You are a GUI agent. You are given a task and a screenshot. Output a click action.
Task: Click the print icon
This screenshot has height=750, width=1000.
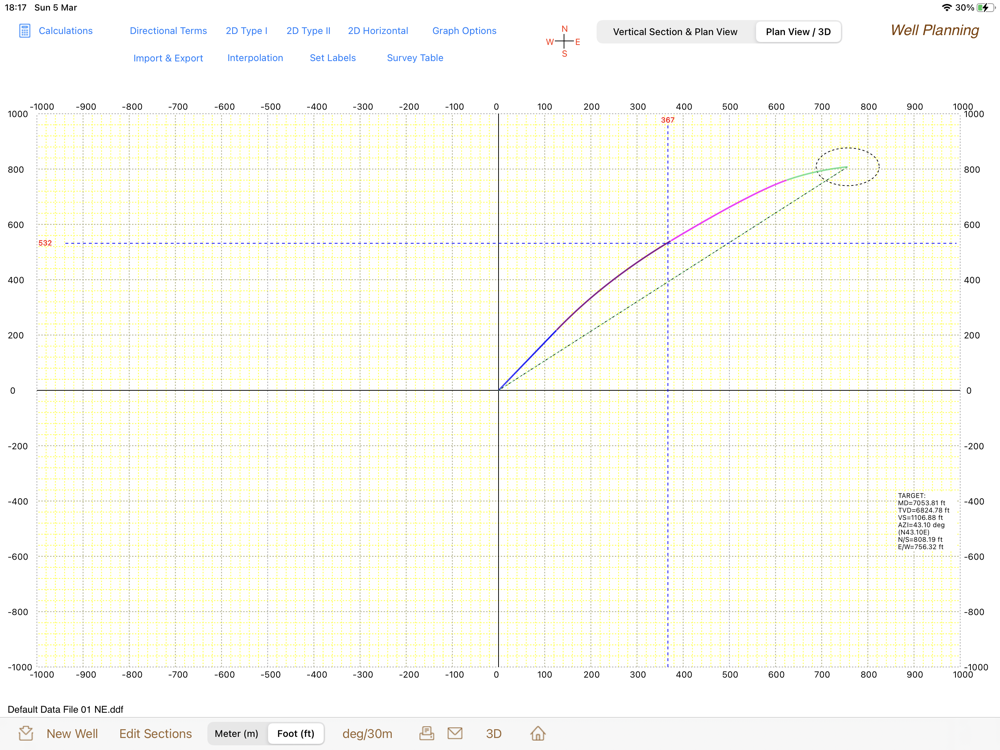pos(427,733)
